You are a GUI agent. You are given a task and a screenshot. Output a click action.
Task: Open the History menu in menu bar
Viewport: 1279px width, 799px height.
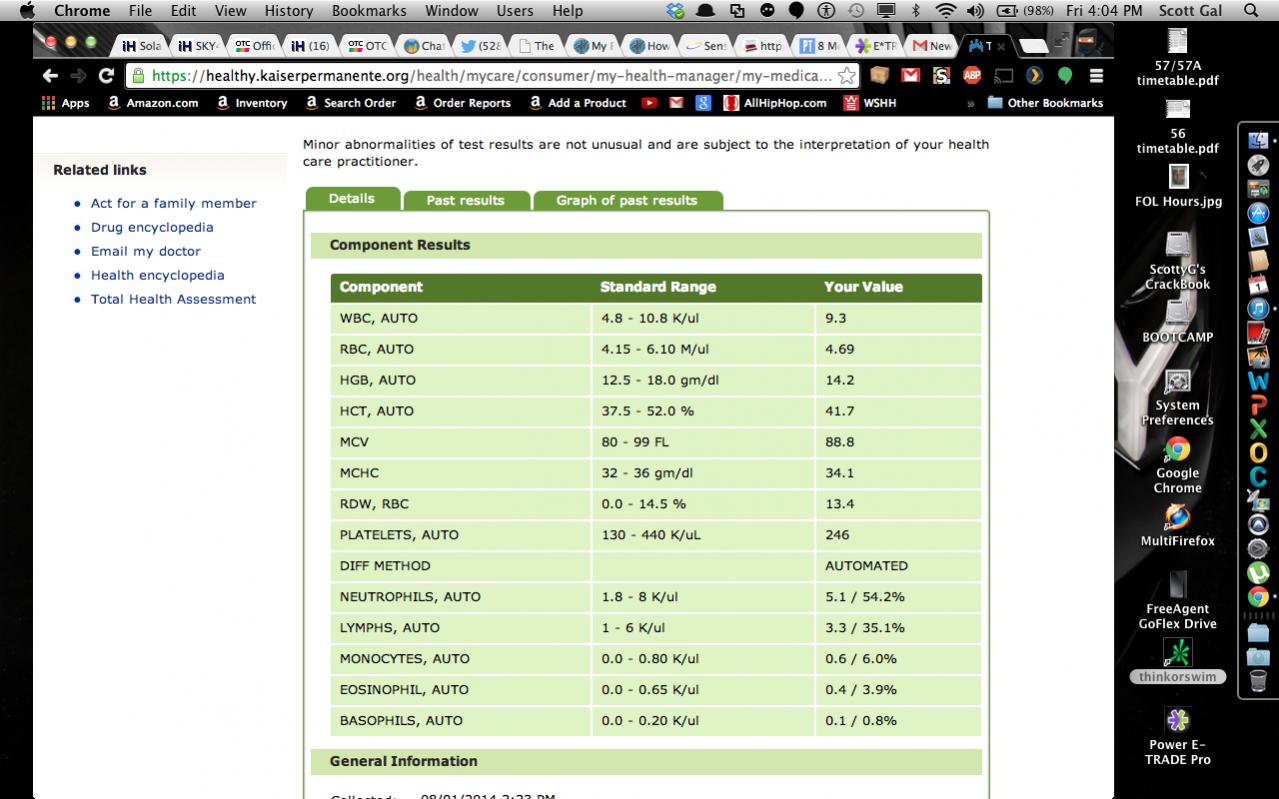click(289, 11)
